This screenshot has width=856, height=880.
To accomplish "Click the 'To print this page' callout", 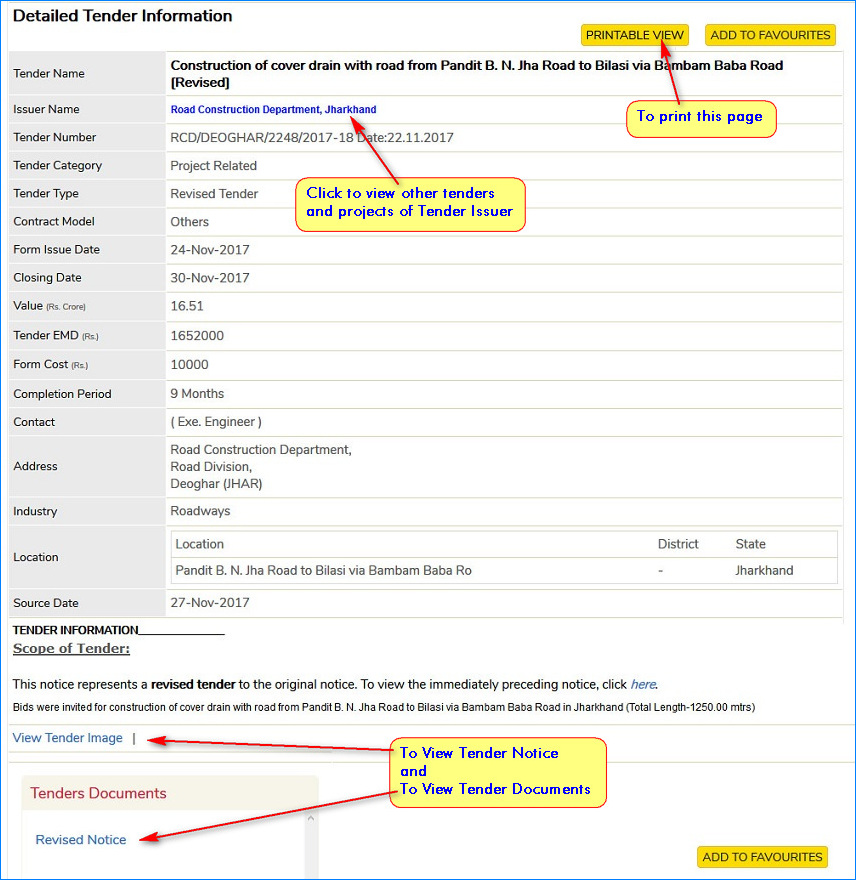I will [x=700, y=117].
